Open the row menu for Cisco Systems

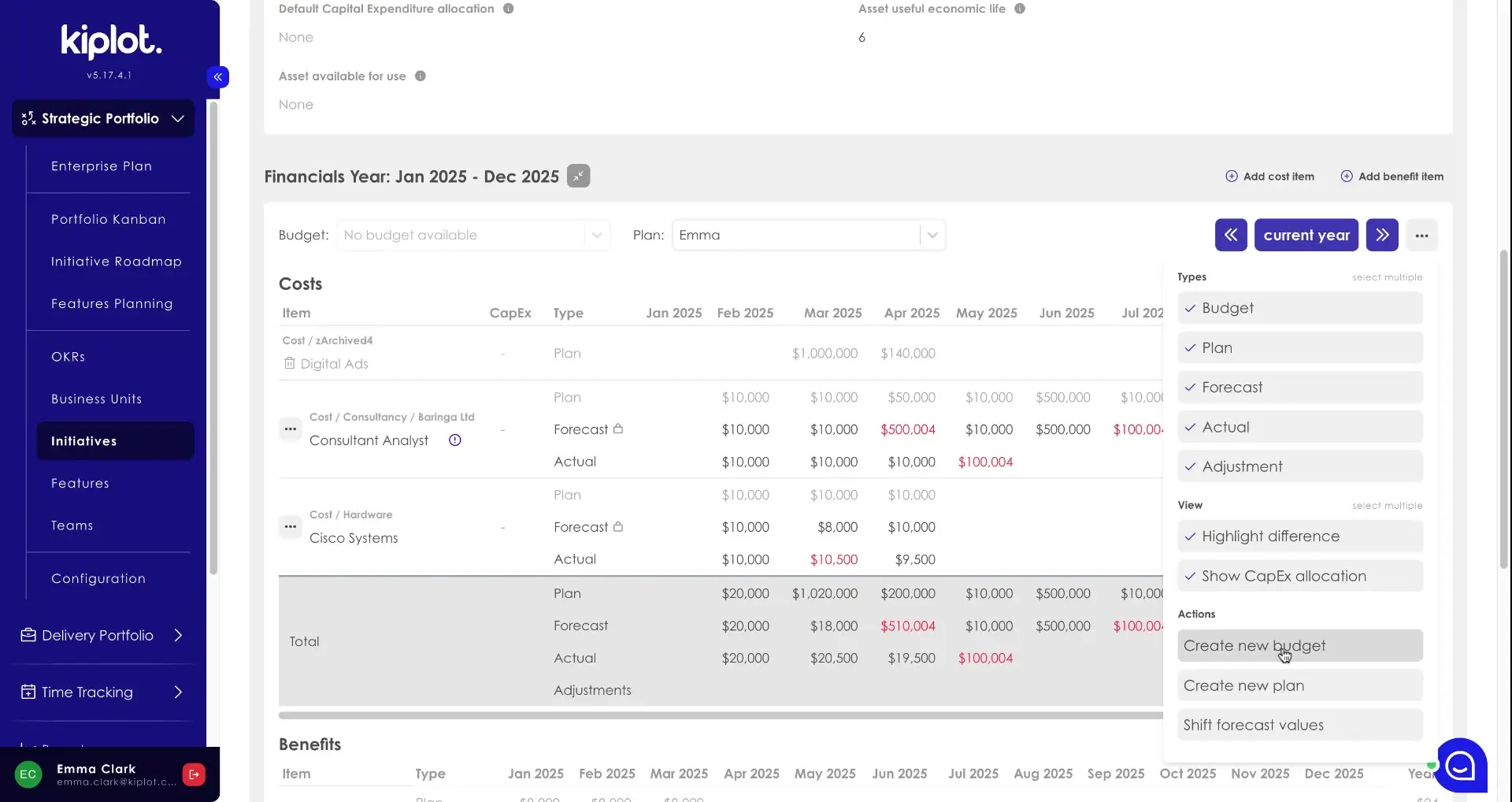(x=291, y=526)
